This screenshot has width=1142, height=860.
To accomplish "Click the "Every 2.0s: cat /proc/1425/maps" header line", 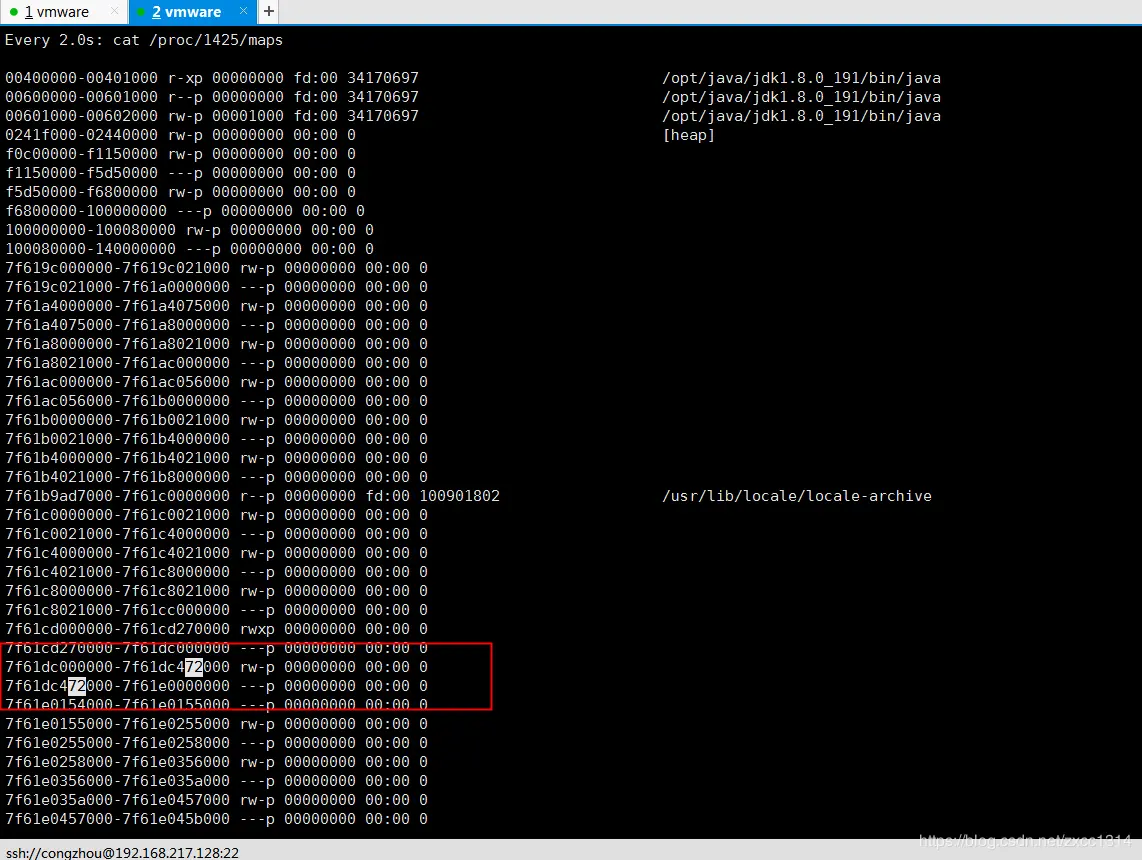I will pos(143,40).
